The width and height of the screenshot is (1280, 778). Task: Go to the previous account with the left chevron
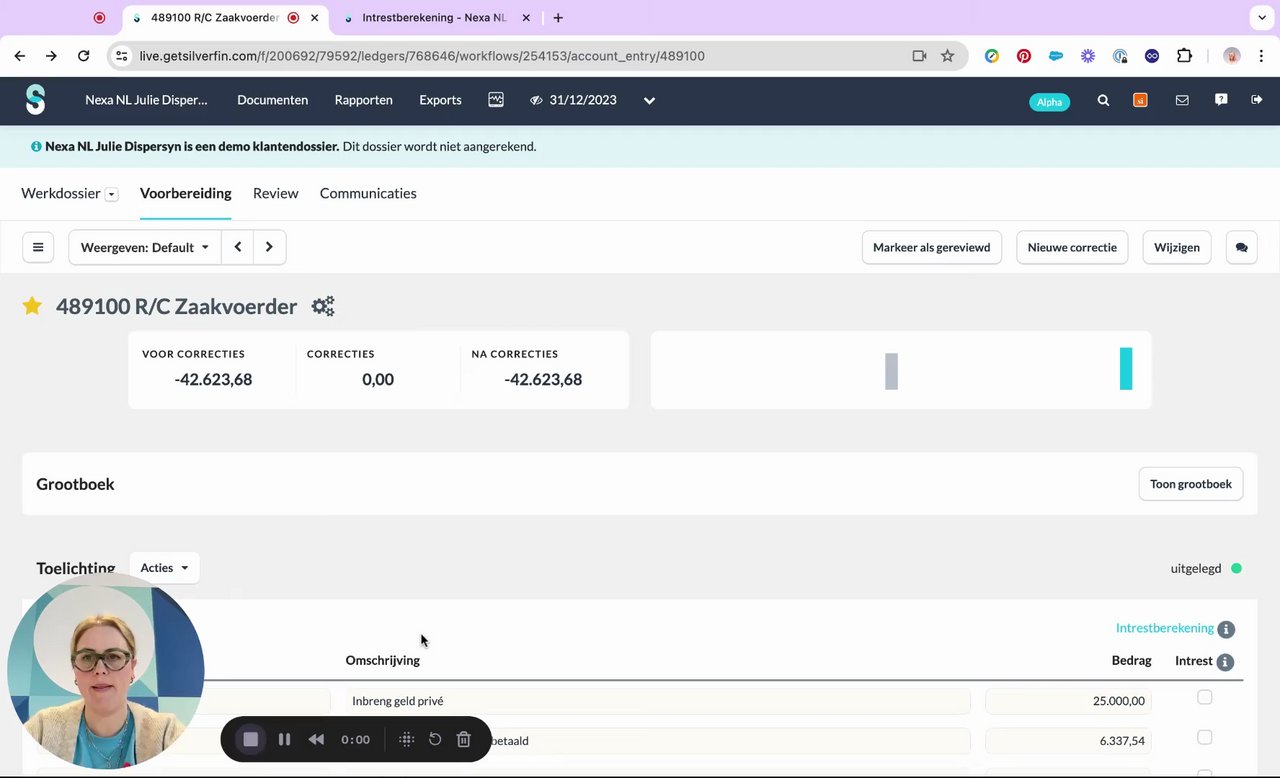click(238, 247)
